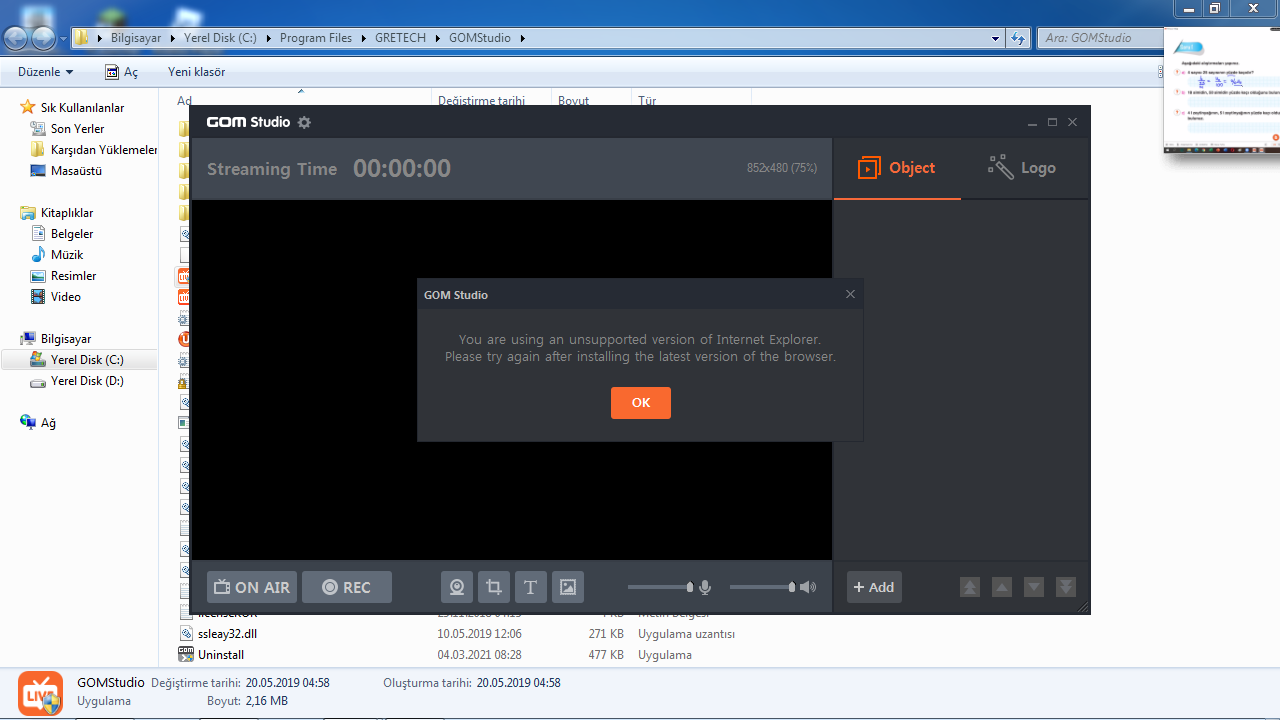
Task: Open Müzik library
Action: pyautogui.click(x=67, y=255)
